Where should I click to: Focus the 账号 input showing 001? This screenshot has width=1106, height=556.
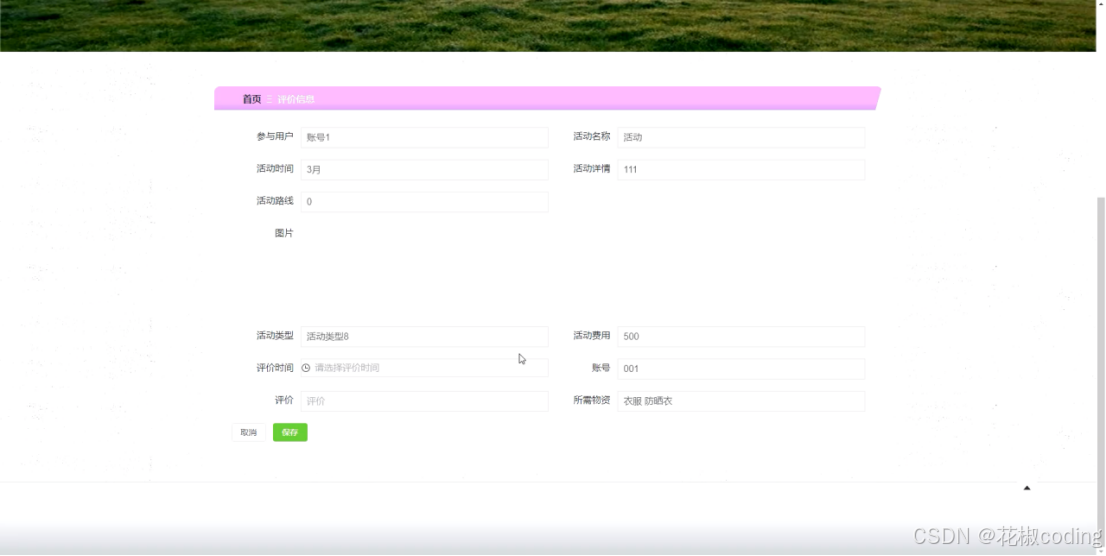click(741, 368)
